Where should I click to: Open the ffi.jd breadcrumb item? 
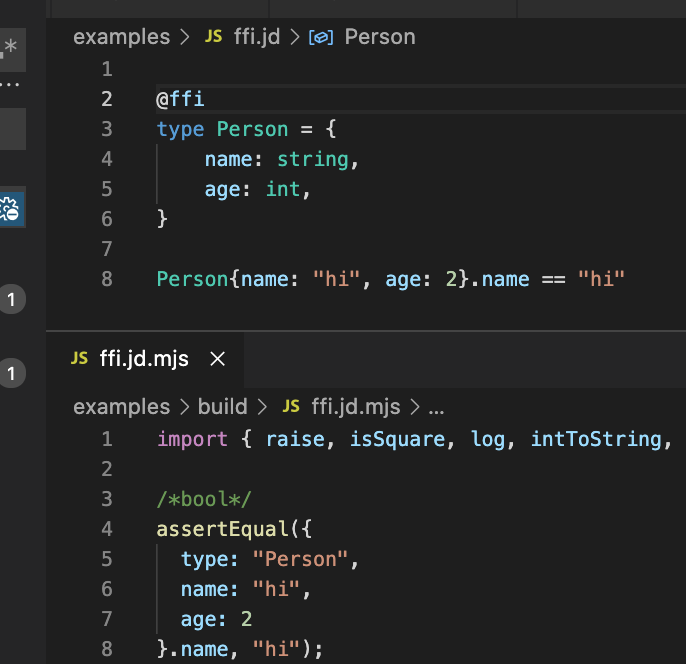[256, 37]
